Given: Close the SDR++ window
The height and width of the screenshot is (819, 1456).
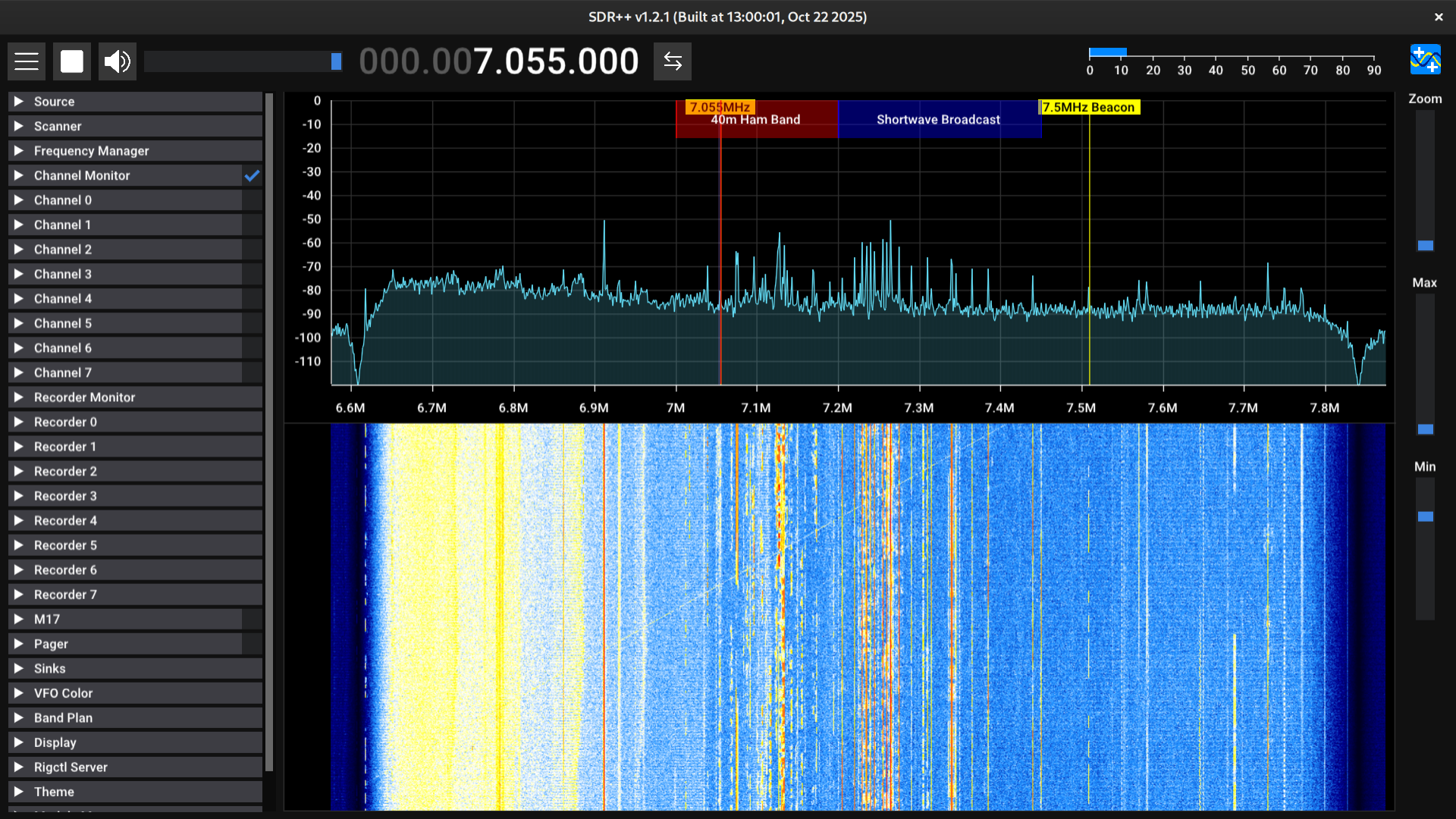Looking at the screenshot, I should pyautogui.click(x=1439, y=17).
